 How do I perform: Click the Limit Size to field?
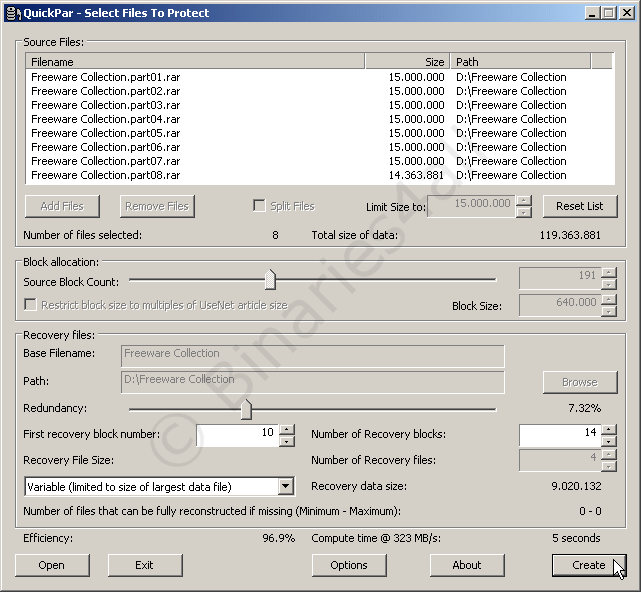coord(472,206)
